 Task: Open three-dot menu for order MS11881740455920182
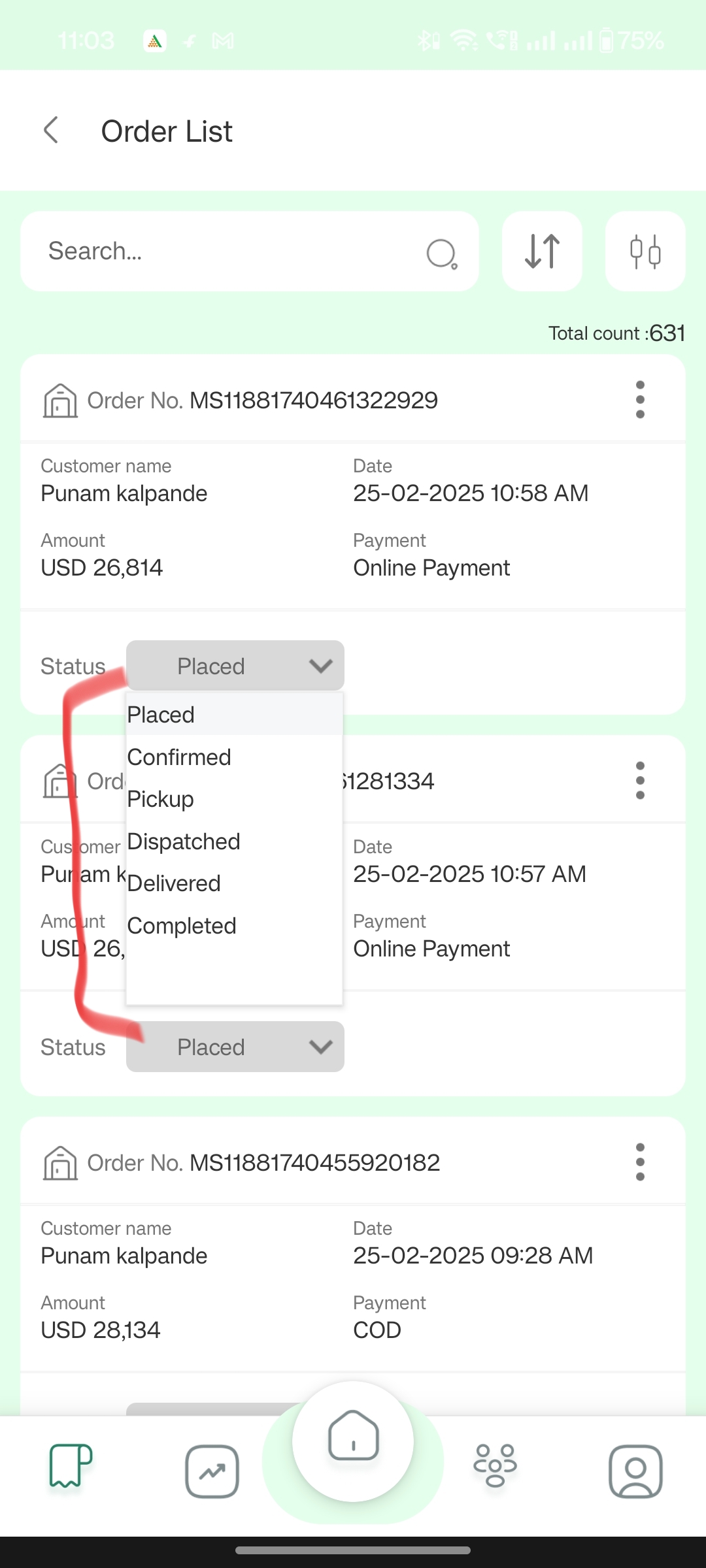[x=640, y=1162]
